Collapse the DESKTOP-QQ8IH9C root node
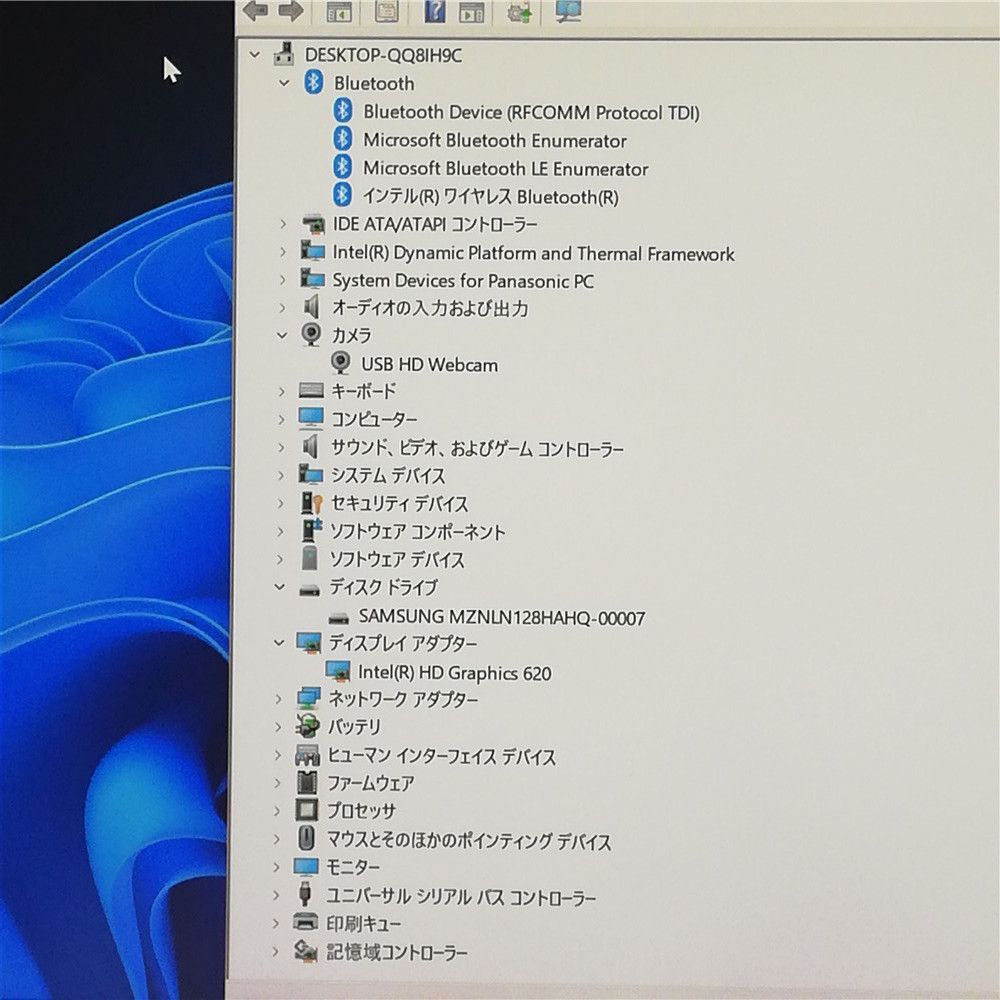This screenshot has width=1000, height=1000. 254,55
